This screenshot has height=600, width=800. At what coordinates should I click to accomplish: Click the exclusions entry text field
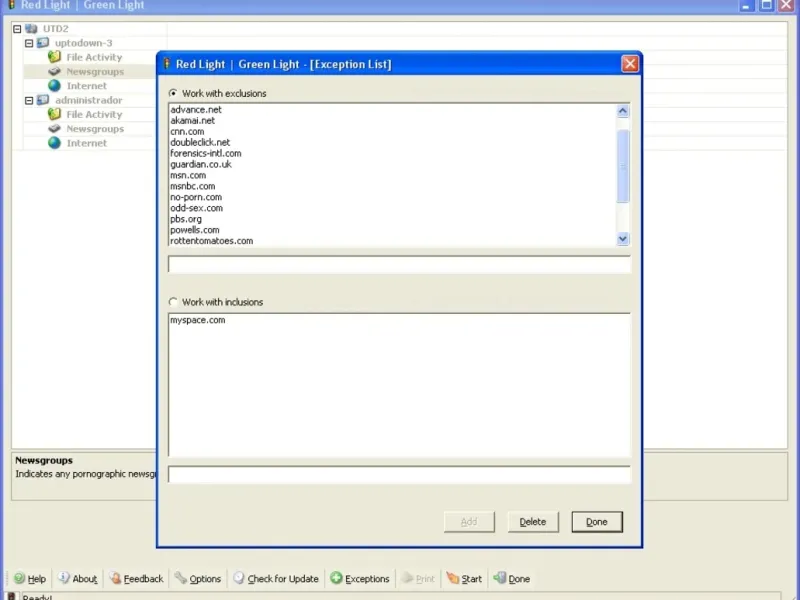pos(399,264)
